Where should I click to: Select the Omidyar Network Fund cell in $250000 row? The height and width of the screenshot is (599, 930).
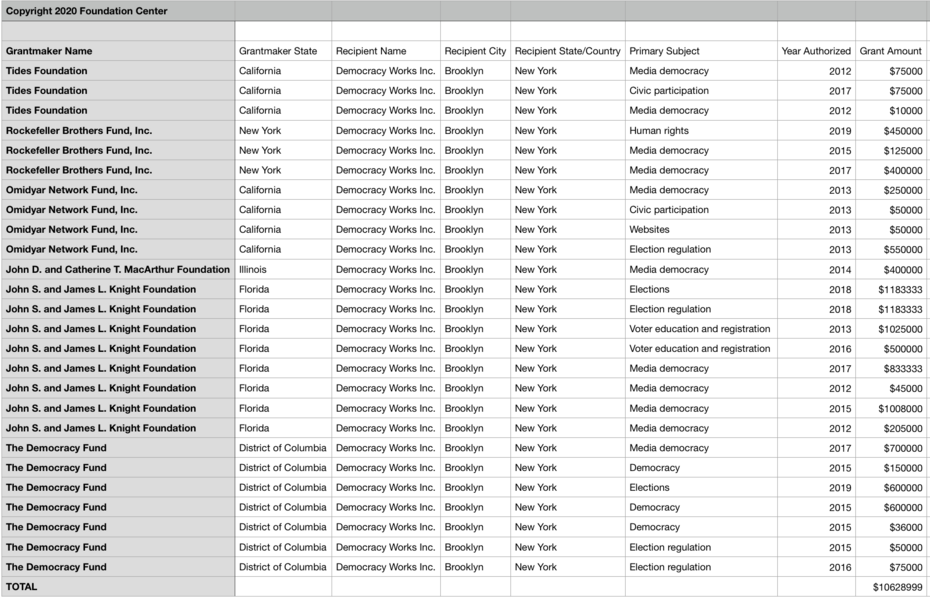point(117,190)
